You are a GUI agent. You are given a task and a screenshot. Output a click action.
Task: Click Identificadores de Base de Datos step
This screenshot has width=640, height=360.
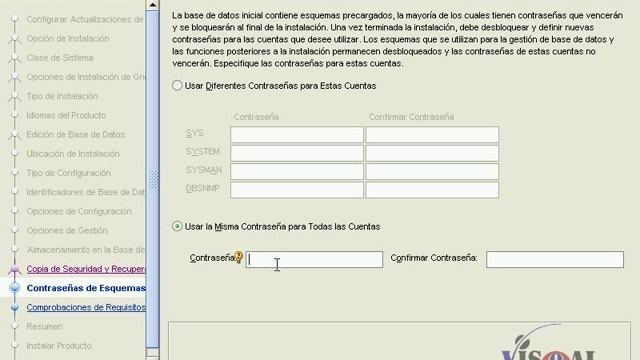(86, 192)
